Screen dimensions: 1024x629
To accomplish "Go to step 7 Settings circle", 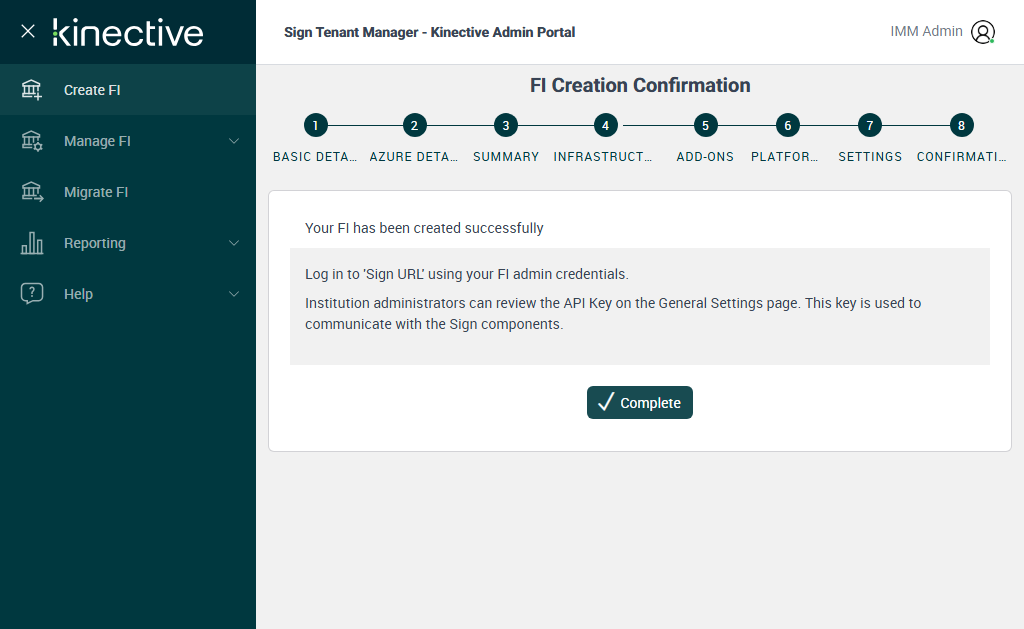I will tap(870, 125).
